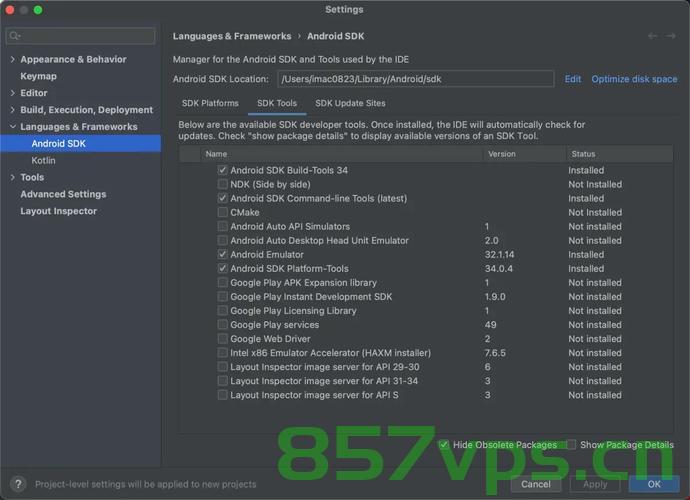Open Kotlin settings page

43,160
